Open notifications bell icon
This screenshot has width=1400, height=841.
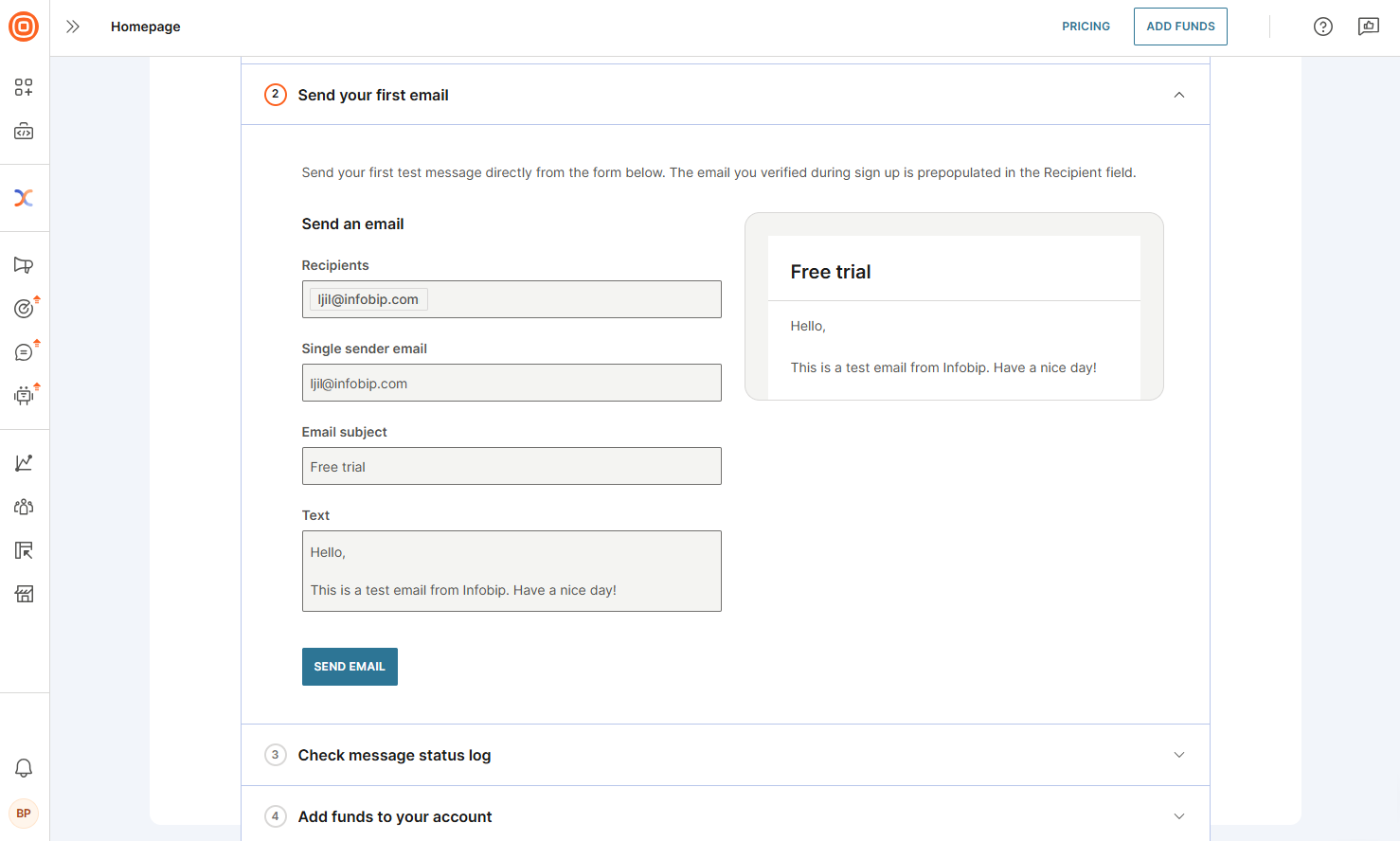point(24,768)
